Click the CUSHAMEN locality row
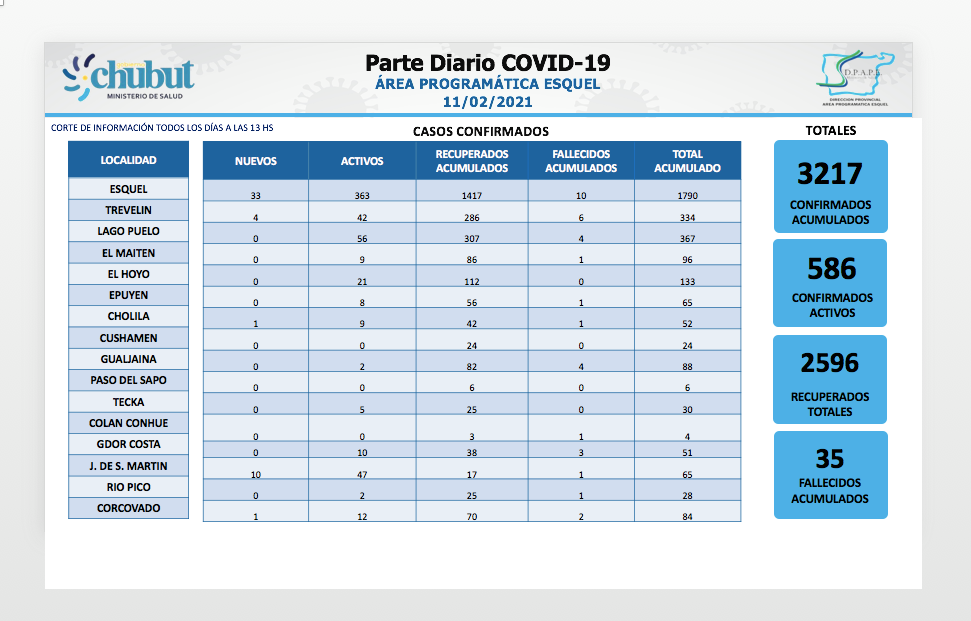Viewport: 971px width, 621px height. pyautogui.click(x=128, y=338)
